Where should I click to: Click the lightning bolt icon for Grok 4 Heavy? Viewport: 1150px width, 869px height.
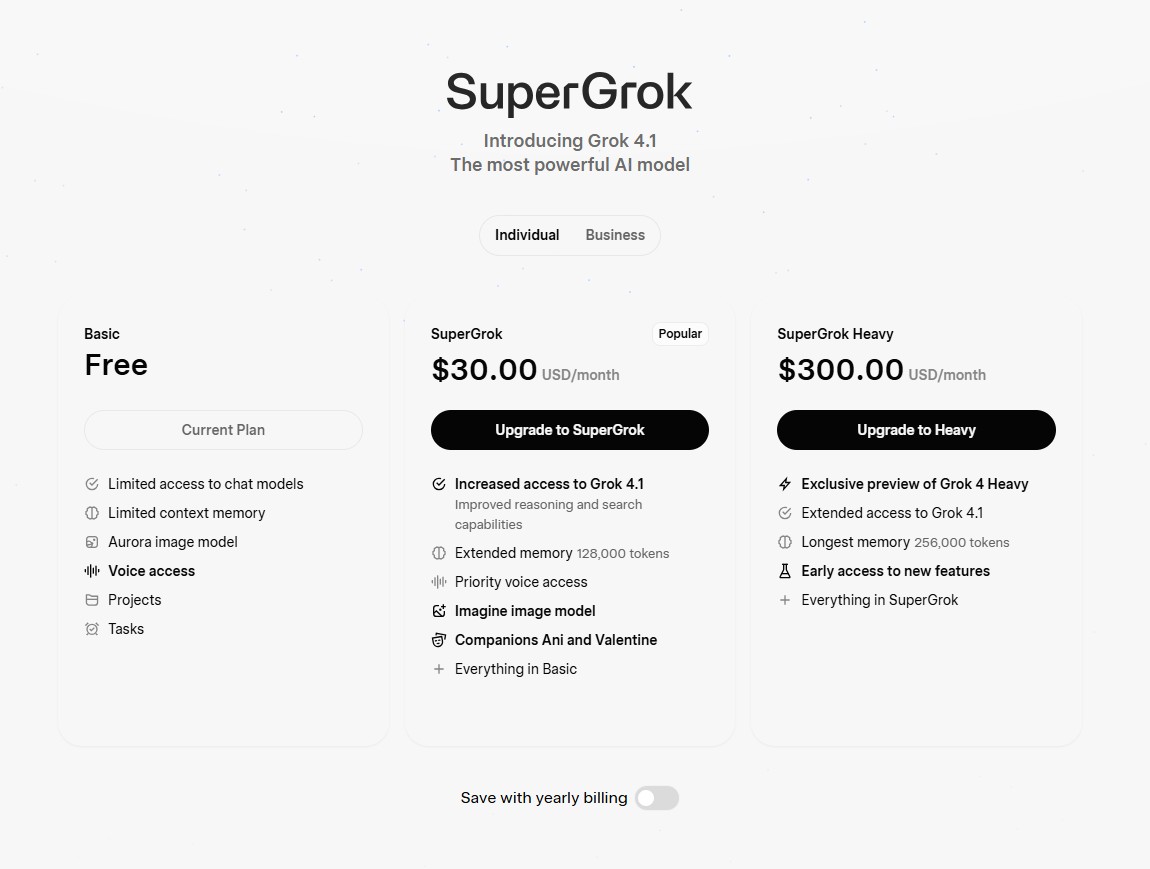[785, 484]
